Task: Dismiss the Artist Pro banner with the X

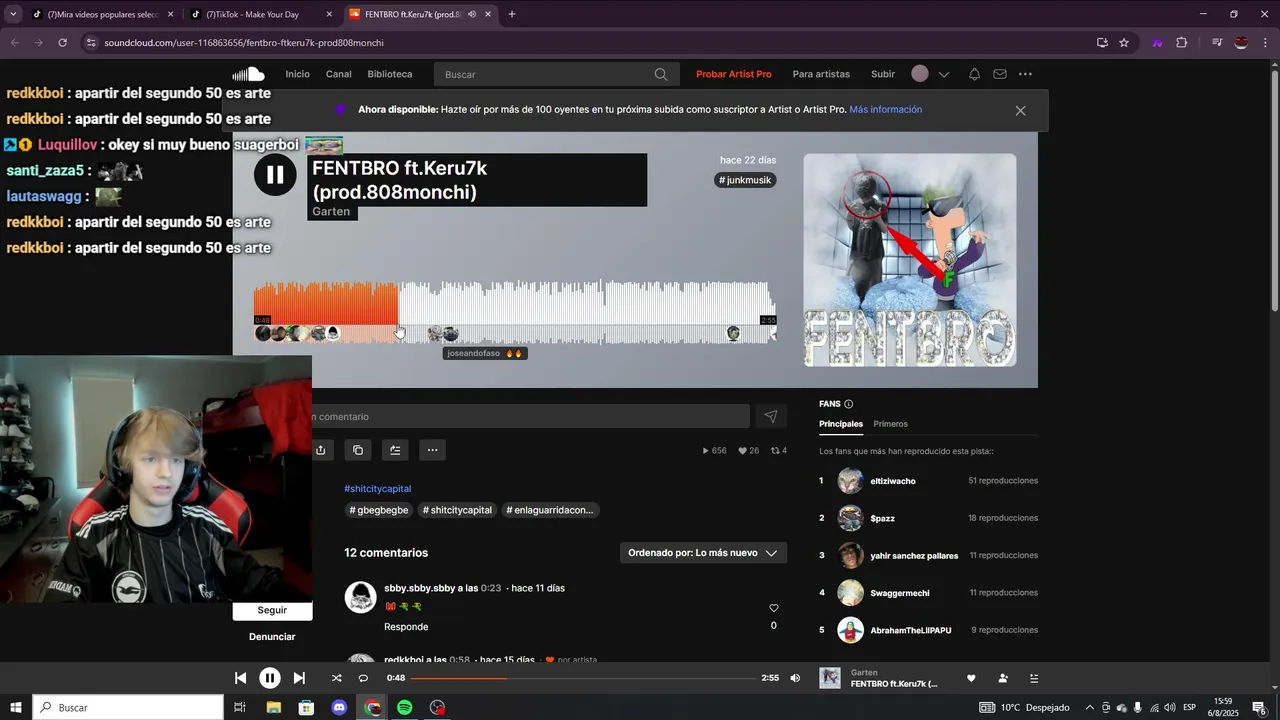Action: click(1020, 110)
